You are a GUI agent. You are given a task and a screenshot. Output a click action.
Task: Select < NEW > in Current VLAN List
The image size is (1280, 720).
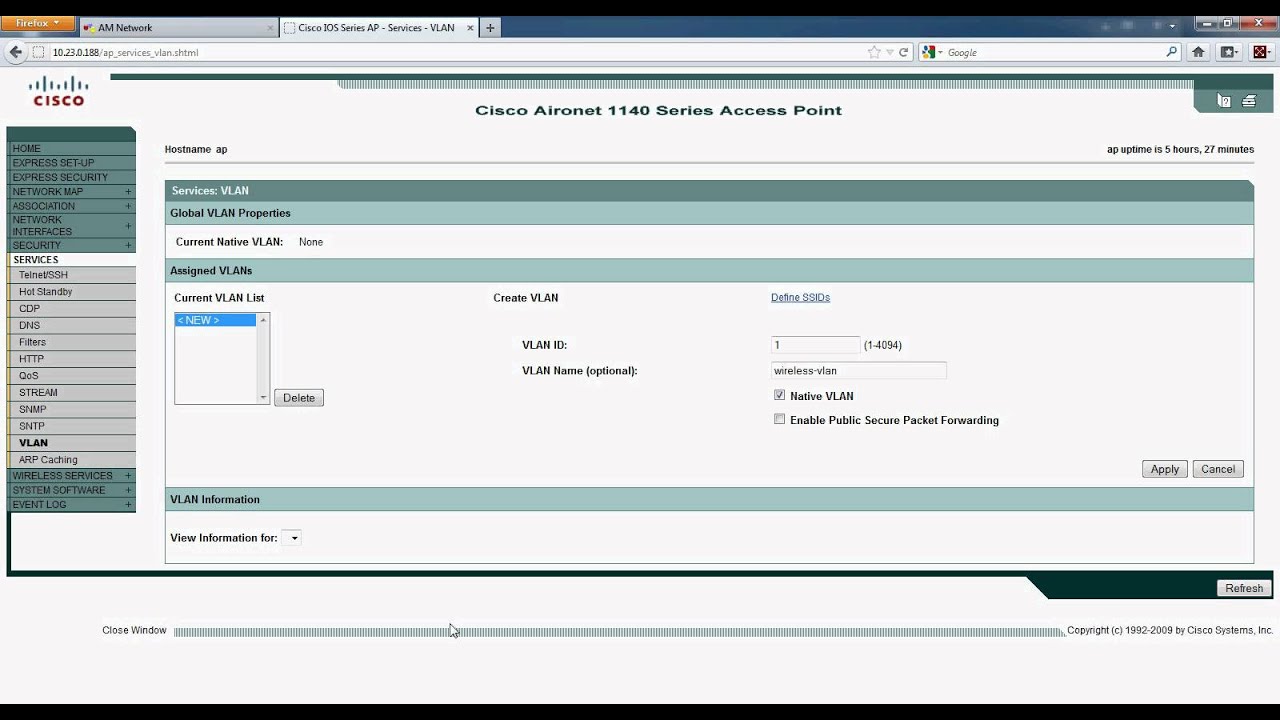point(216,320)
